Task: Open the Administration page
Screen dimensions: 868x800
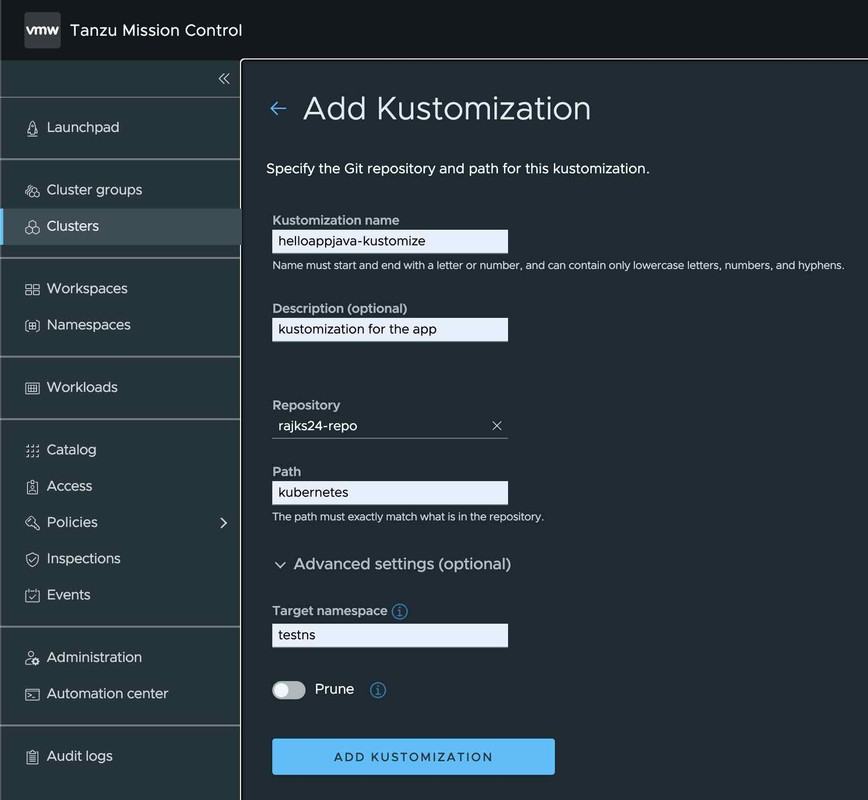Action: tap(94, 657)
